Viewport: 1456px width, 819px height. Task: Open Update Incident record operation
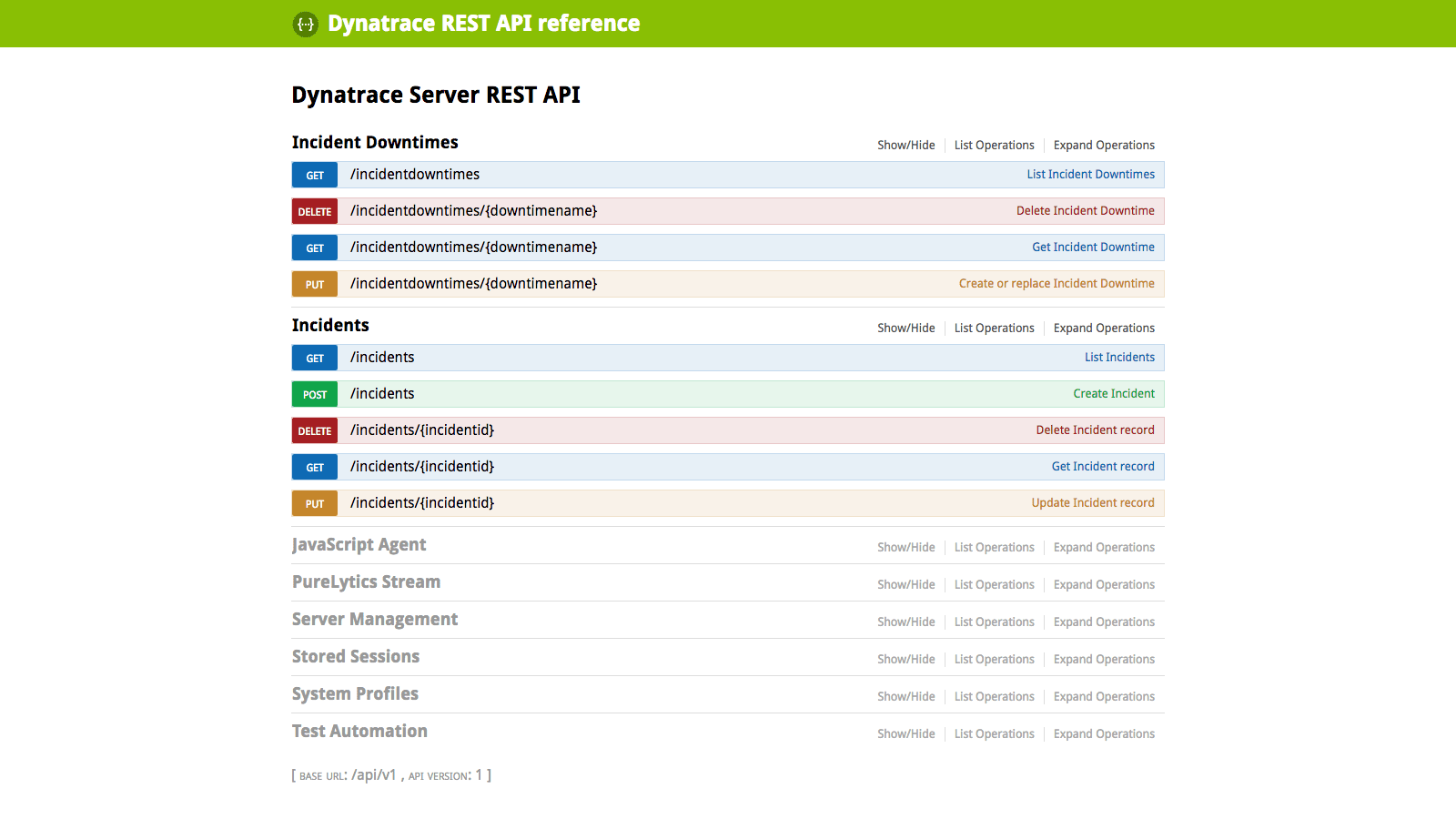pyautogui.click(x=1093, y=503)
